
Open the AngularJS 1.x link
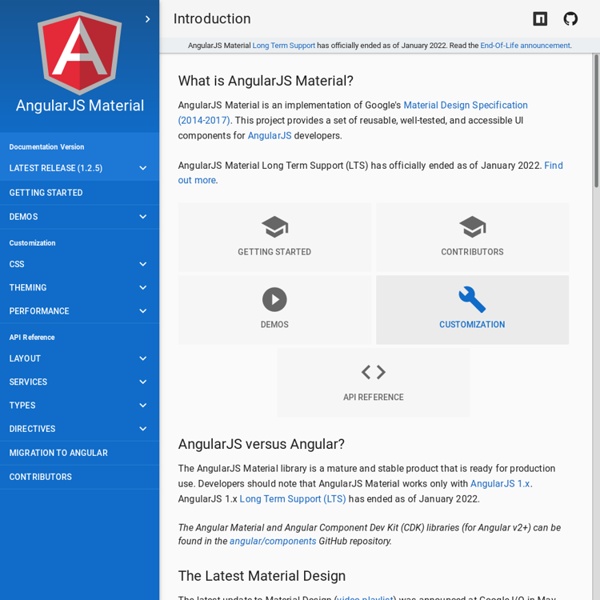coord(501,484)
